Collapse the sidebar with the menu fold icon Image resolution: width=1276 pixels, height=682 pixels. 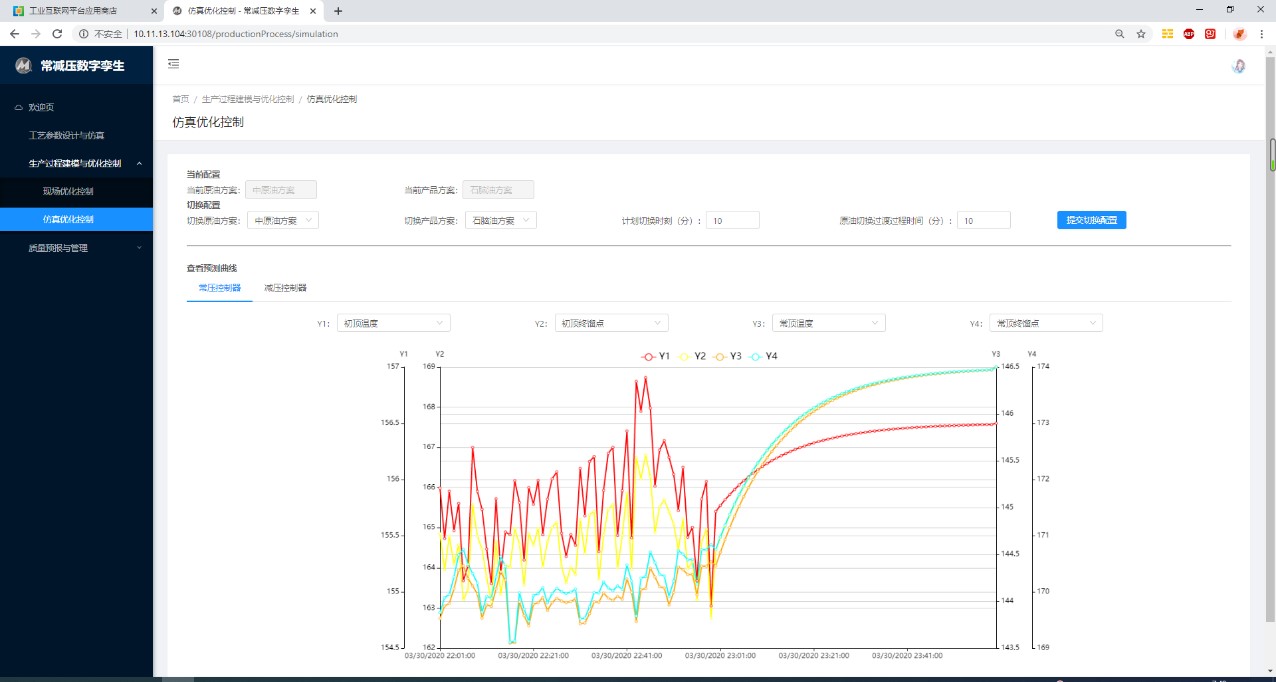(173, 64)
